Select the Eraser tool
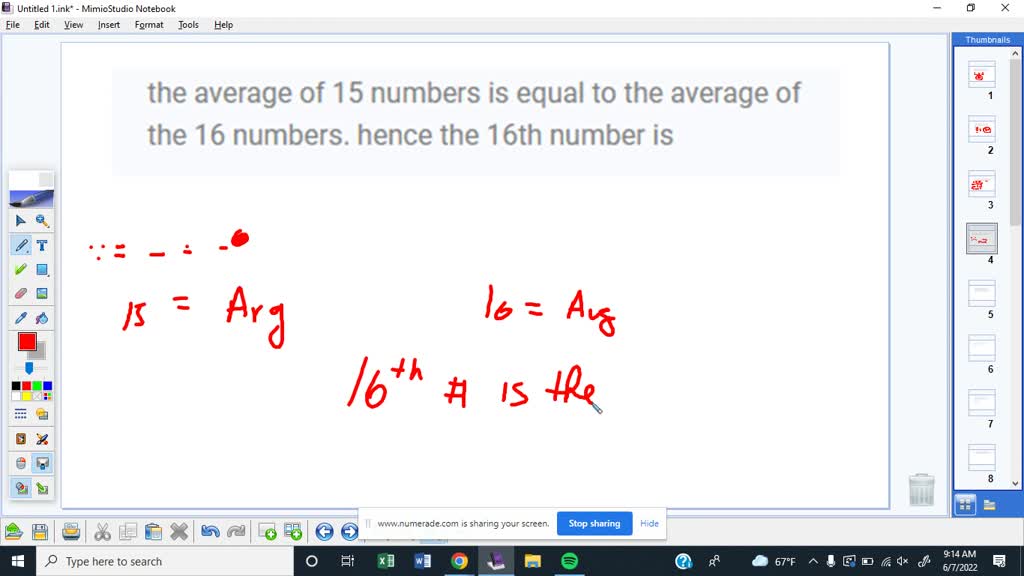 (x=20, y=293)
